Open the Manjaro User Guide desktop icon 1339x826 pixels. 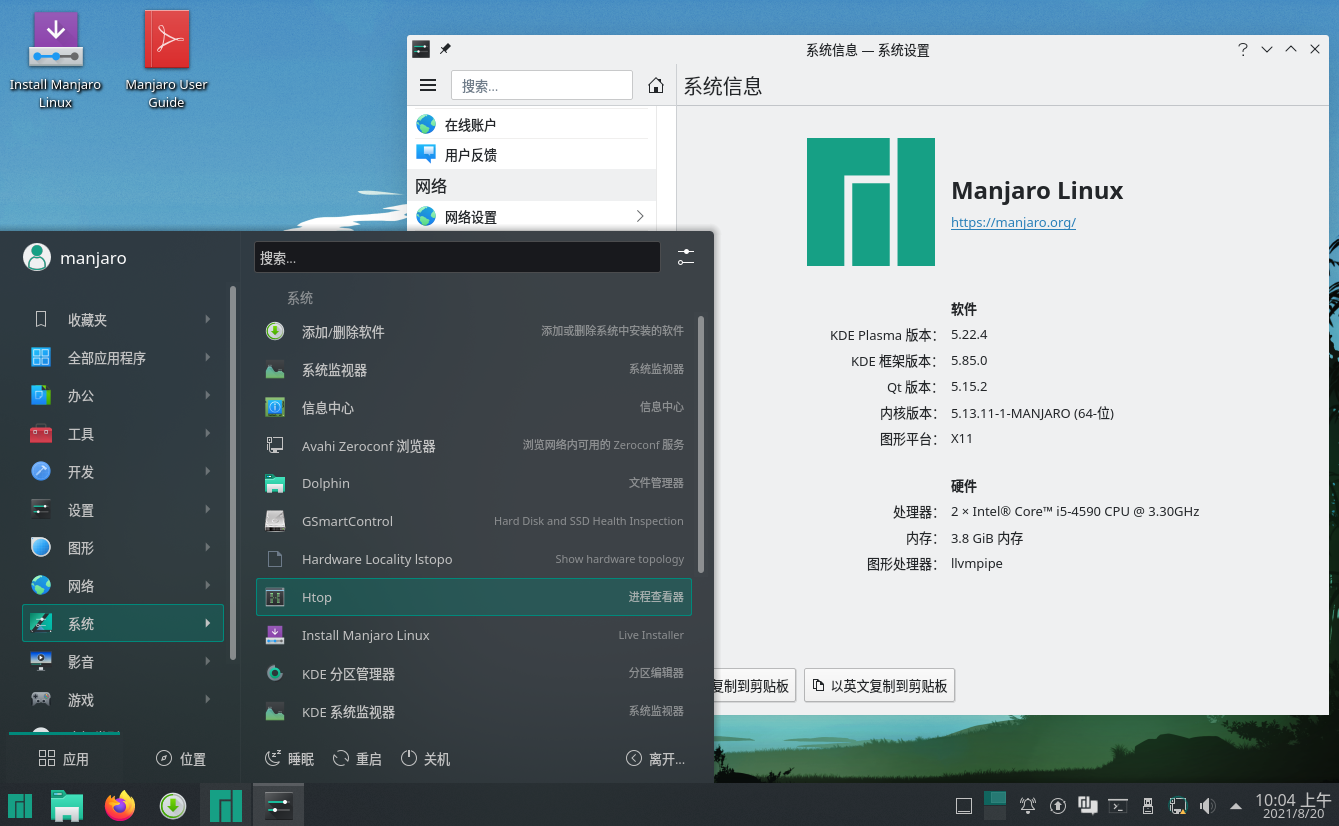pyautogui.click(x=166, y=60)
